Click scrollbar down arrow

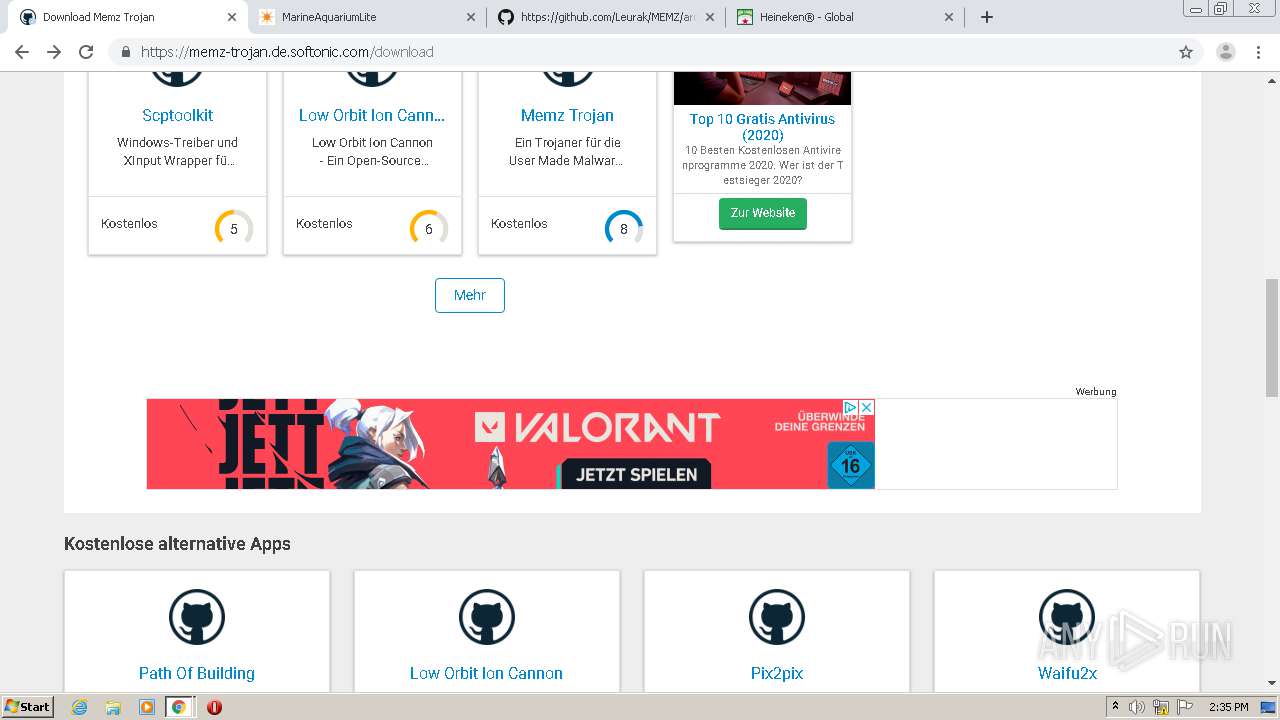(1272, 683)
